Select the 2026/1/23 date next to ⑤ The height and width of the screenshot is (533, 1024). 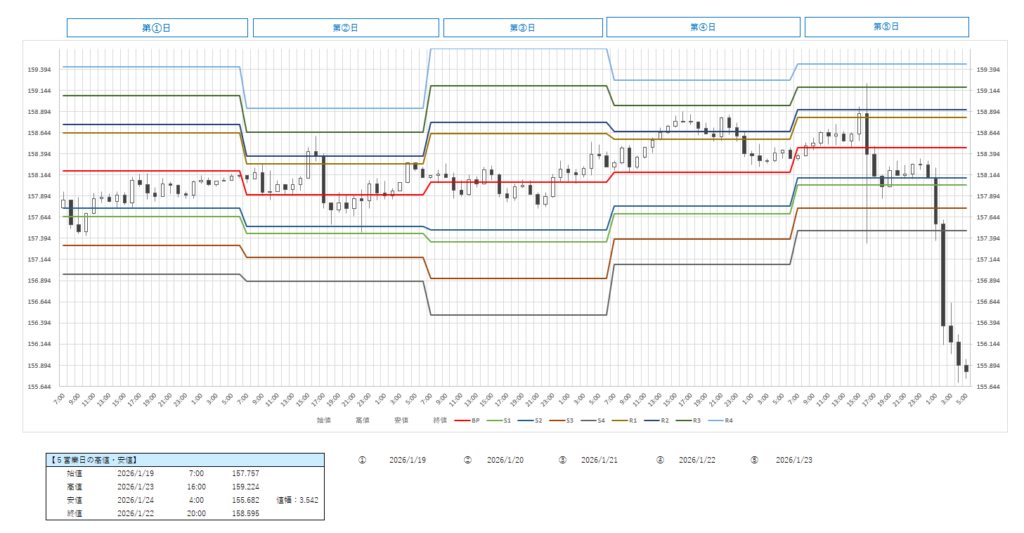[795, 459]
